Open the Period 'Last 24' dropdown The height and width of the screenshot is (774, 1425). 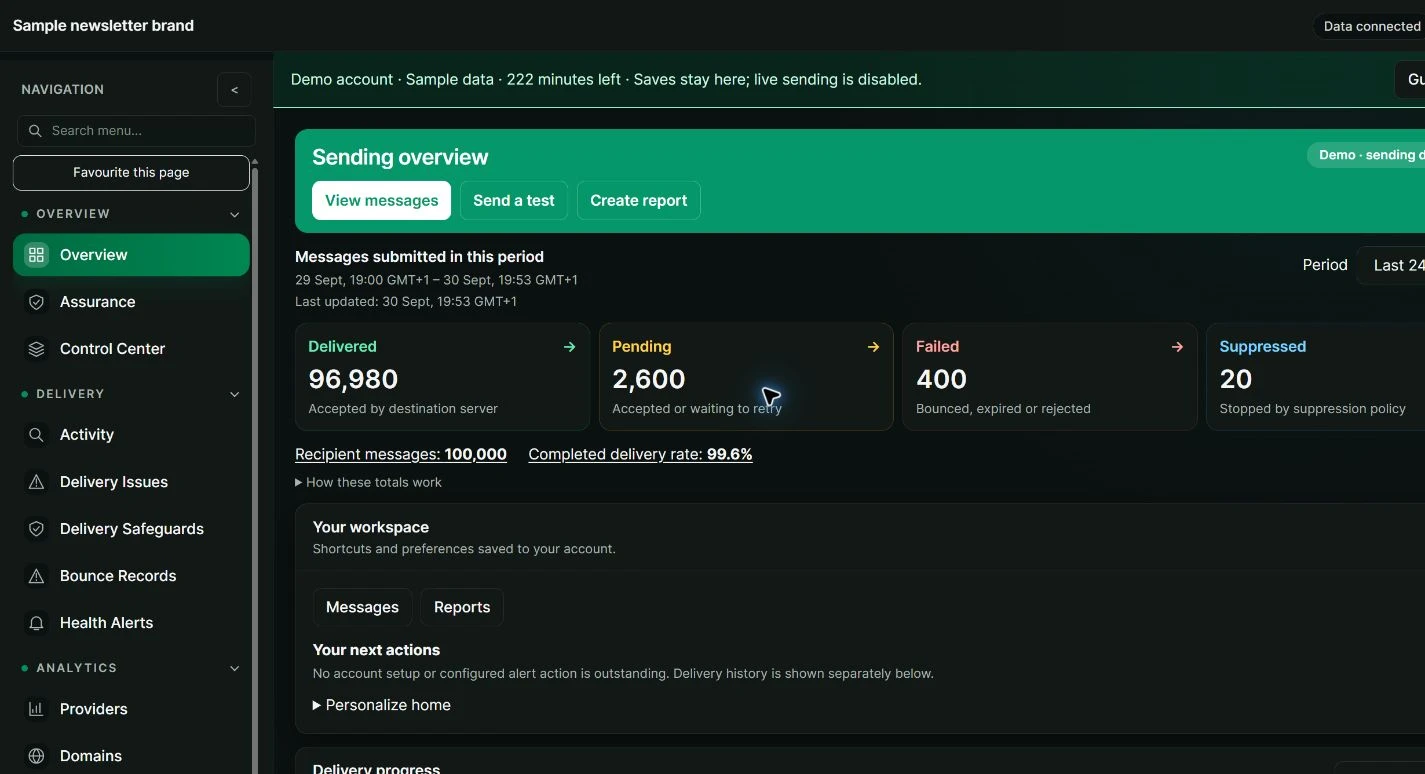pos(1391,265)
